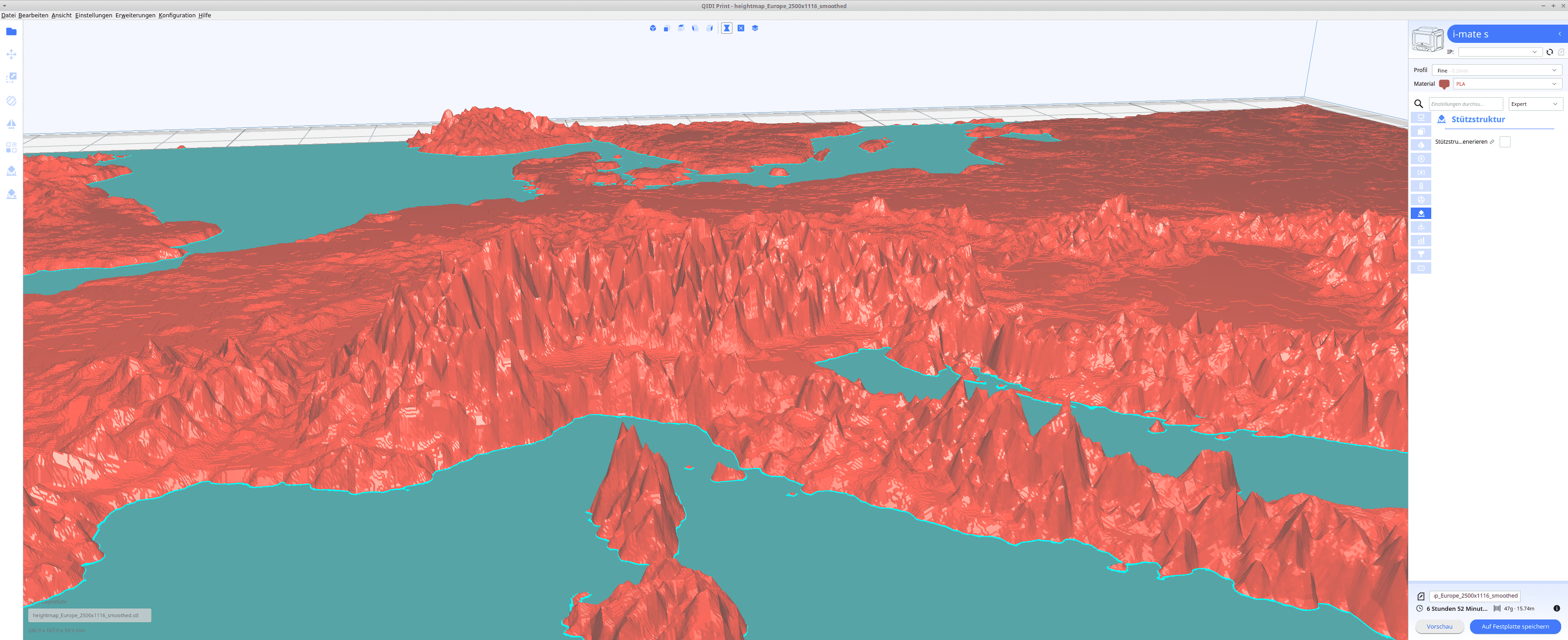Viewport: 1568px width, 640px height.
Task: Click the edit icon beside refresh
Action: [x=1561, y=52]
